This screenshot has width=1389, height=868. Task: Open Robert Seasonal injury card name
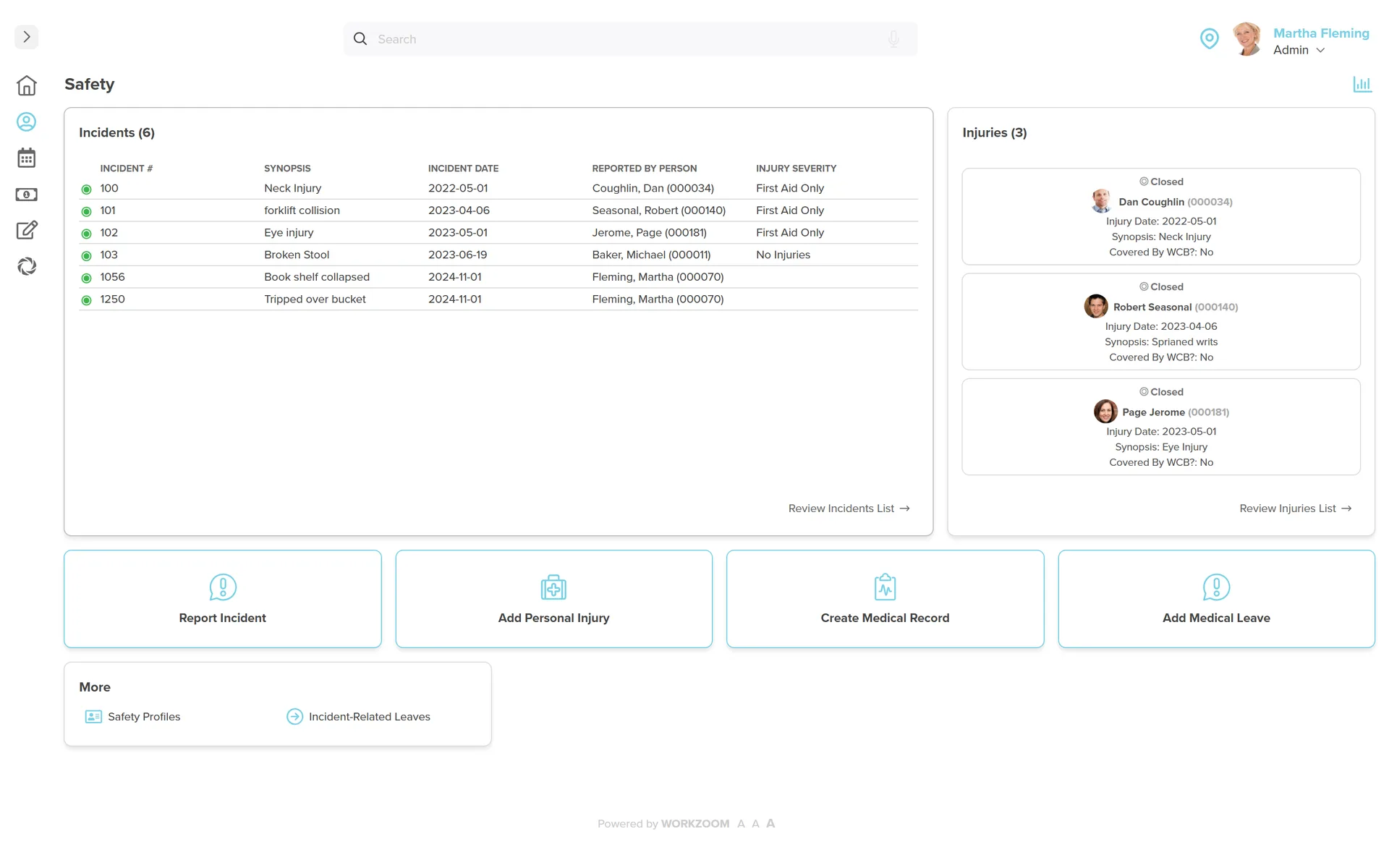[1152, 307]
